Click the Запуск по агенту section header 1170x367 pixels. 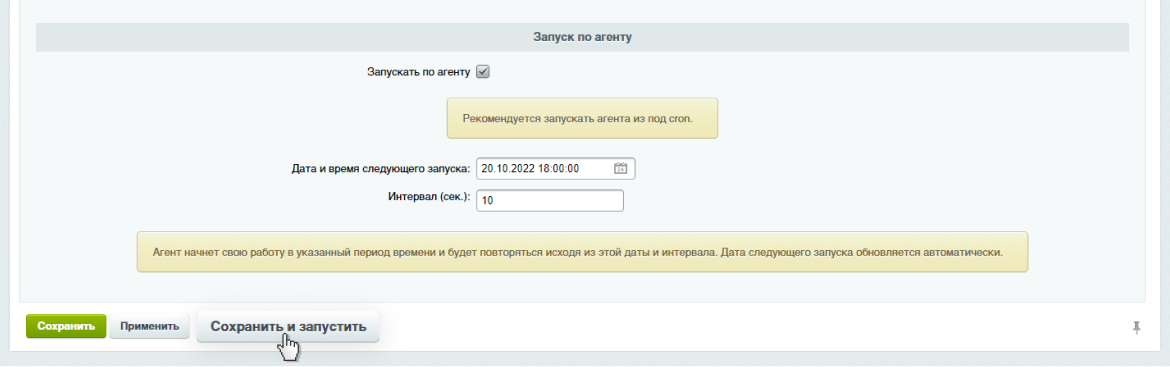tap(582, 37)
